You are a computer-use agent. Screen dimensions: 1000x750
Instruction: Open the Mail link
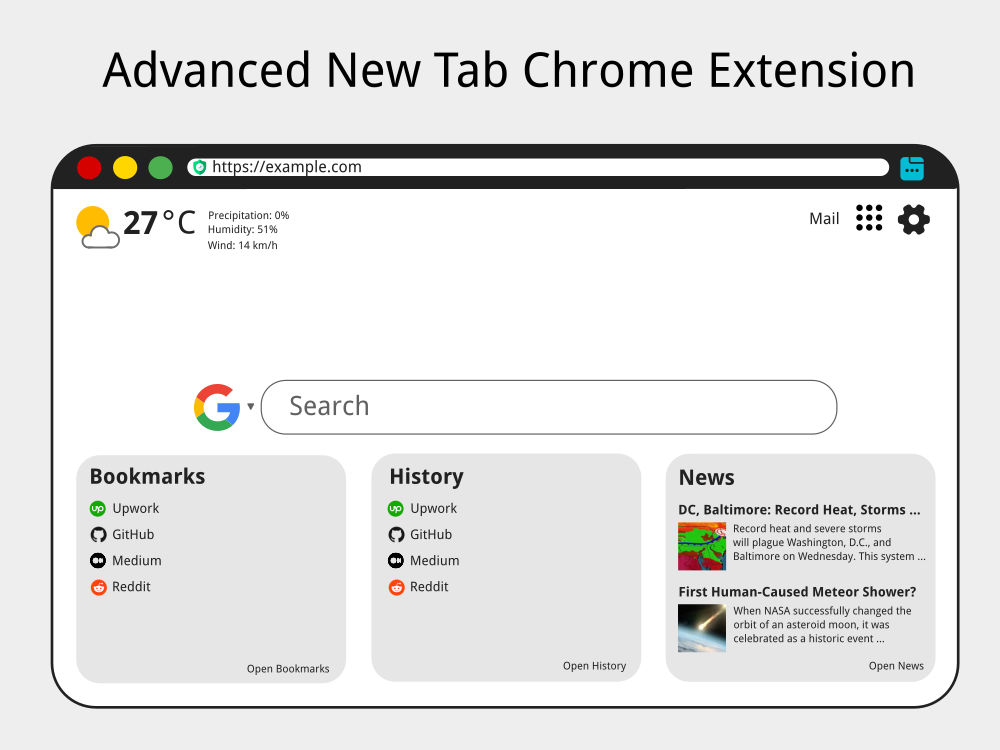(x=824, y=219)
